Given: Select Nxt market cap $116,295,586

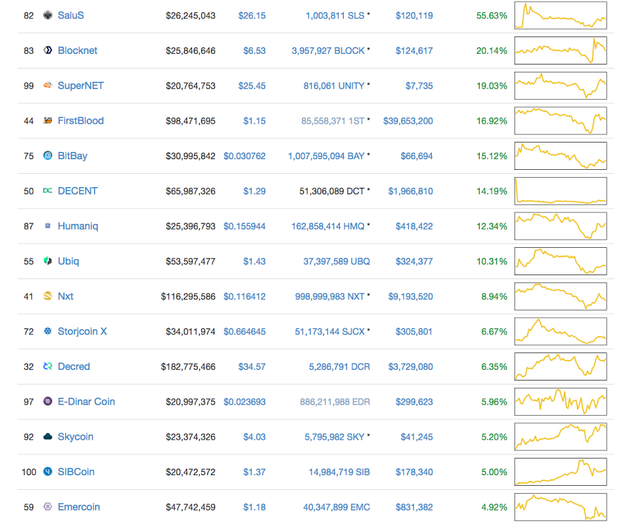Looking at the screenshot, I should coord(188,296).
